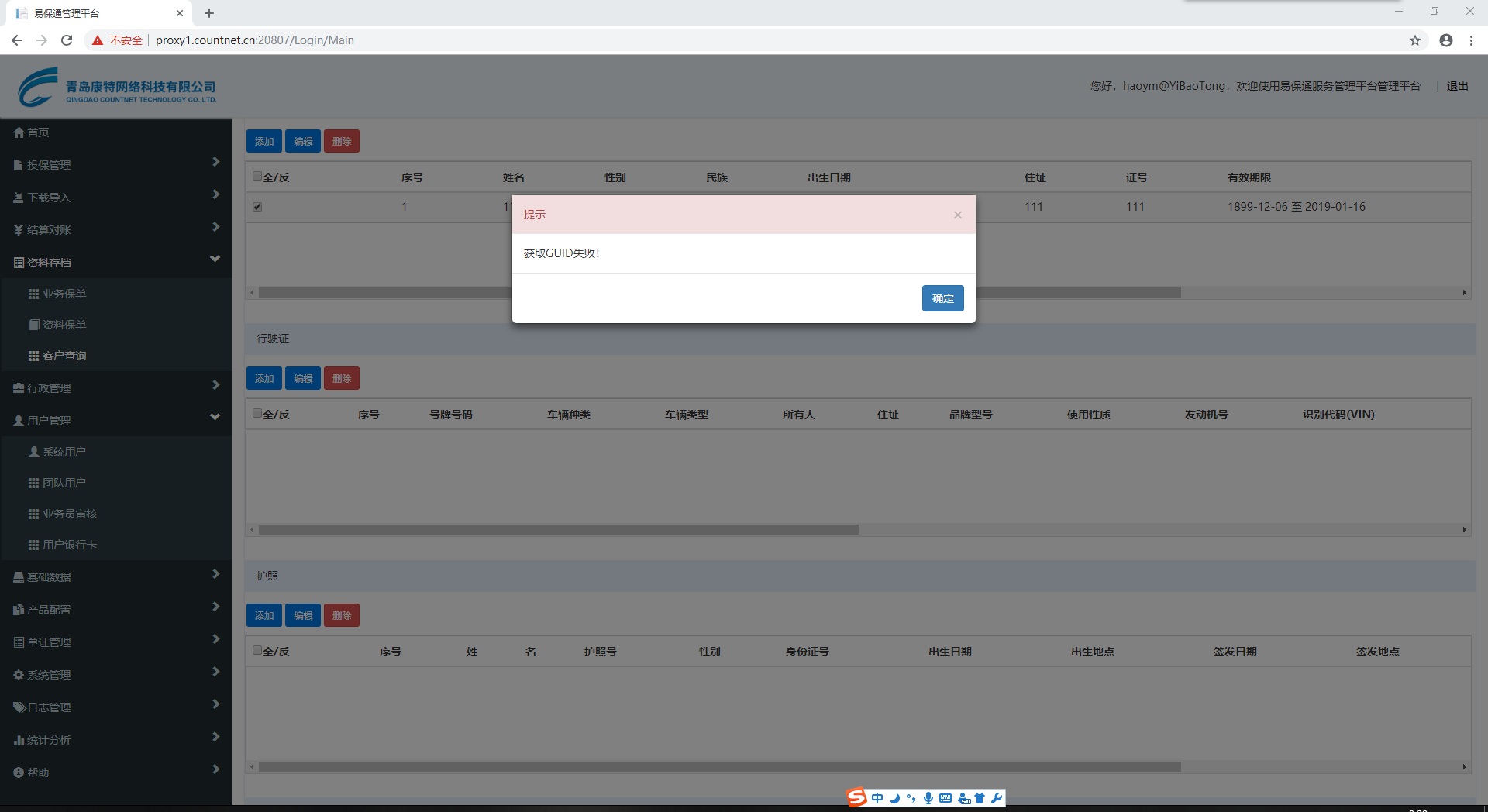Open the Chrome three-dot menu
Image resolution: width=1488 pixels, height=812 pixels.
pos(1471,40)
